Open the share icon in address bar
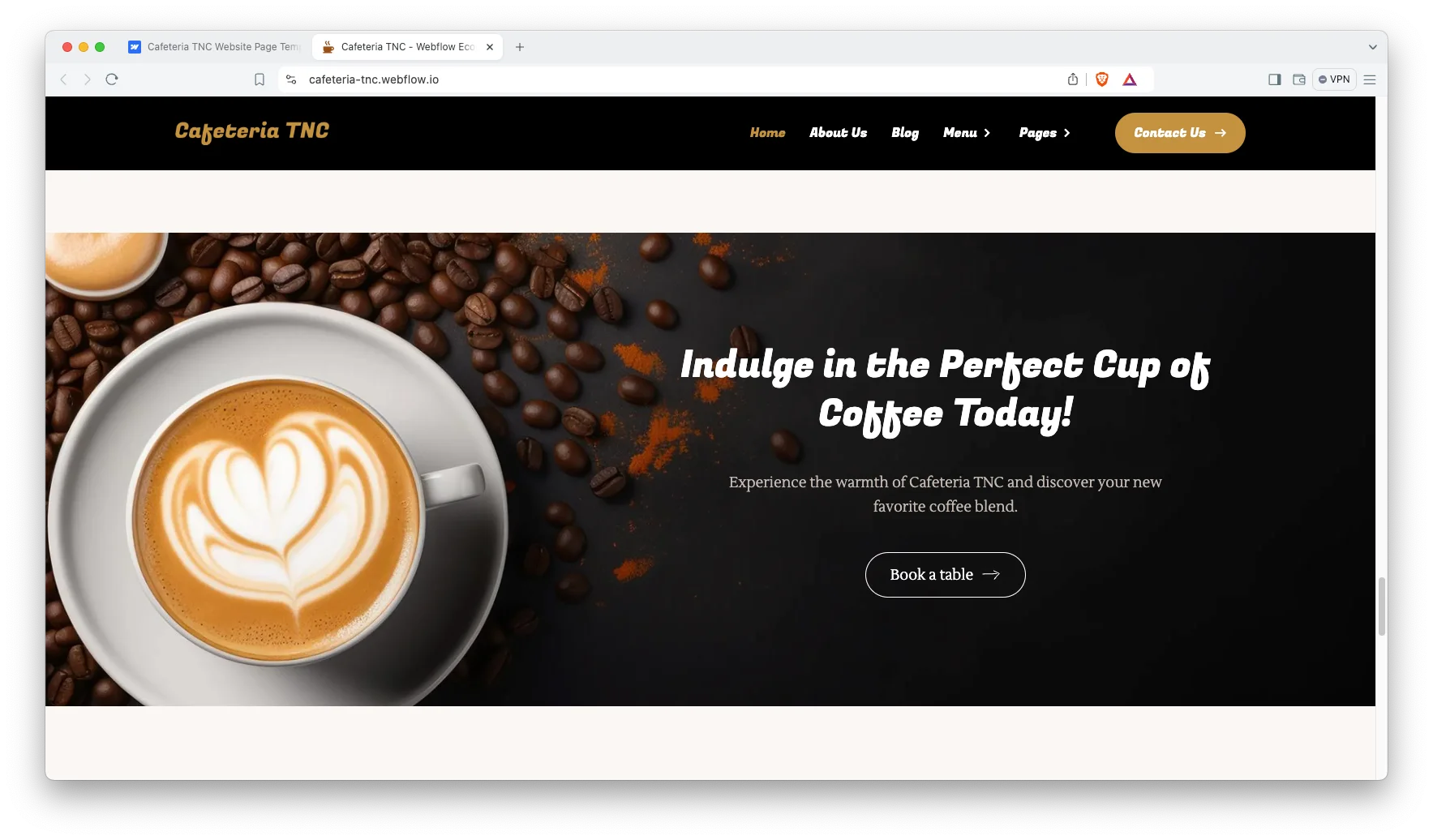Screen dimensions: 1433x840 (x=1073, y=79)
